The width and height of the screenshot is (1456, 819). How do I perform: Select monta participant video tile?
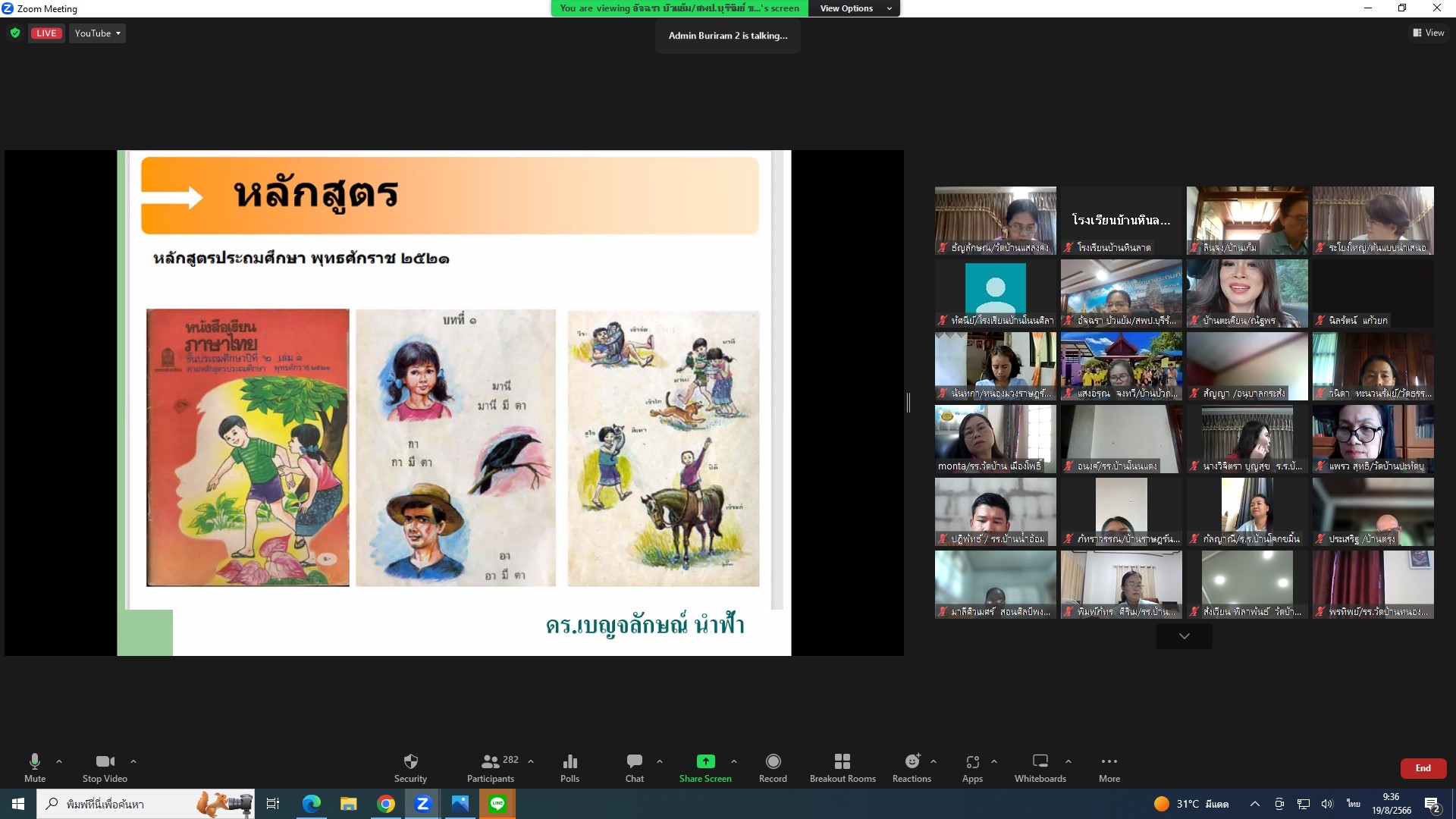click(995, 439)
